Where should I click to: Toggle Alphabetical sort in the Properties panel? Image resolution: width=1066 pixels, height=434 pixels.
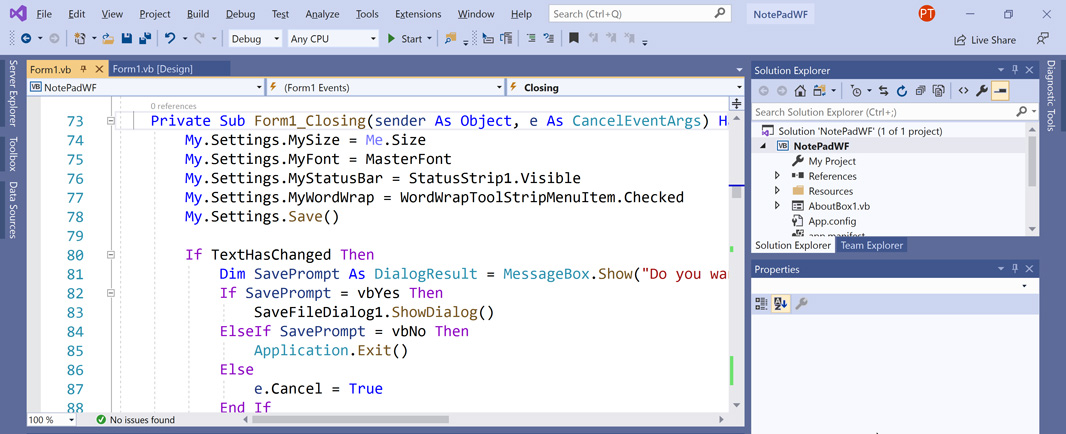(781, 304)
